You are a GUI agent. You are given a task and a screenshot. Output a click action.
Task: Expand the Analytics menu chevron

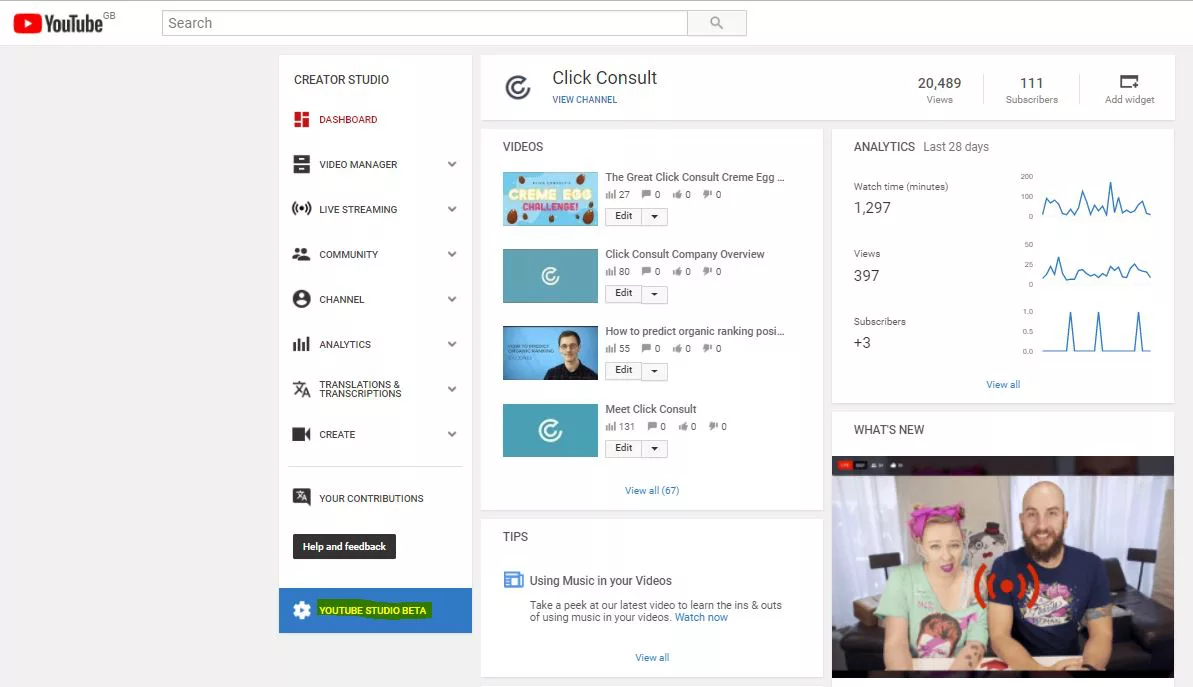tap(452, 344)
